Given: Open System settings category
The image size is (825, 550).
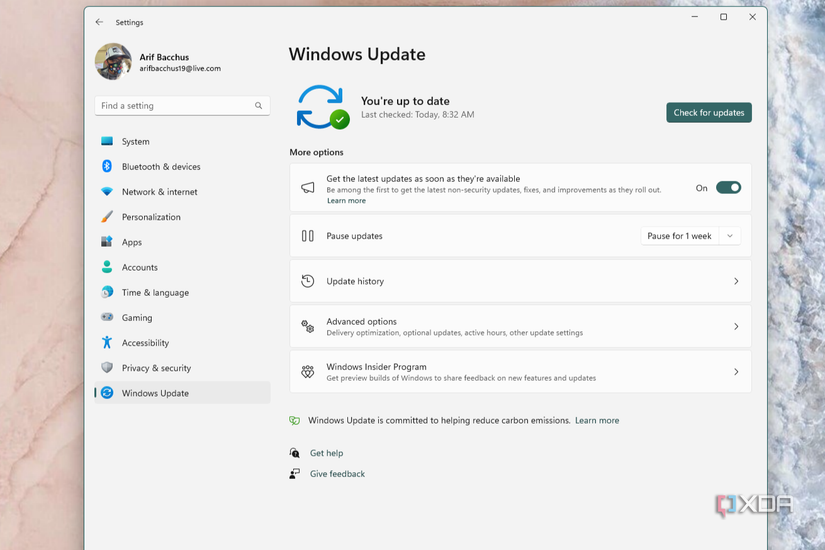Looking at the screenshot, I should click(x=183, y=141).
